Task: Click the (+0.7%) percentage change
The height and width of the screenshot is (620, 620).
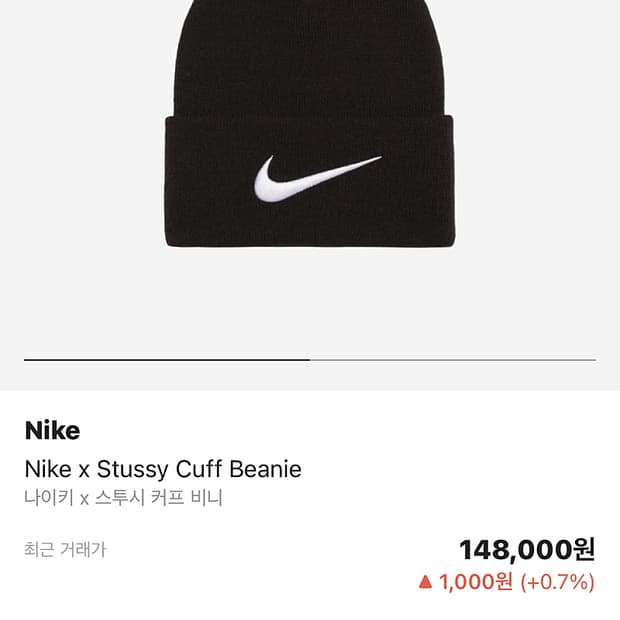Action: tap(557, 581)
